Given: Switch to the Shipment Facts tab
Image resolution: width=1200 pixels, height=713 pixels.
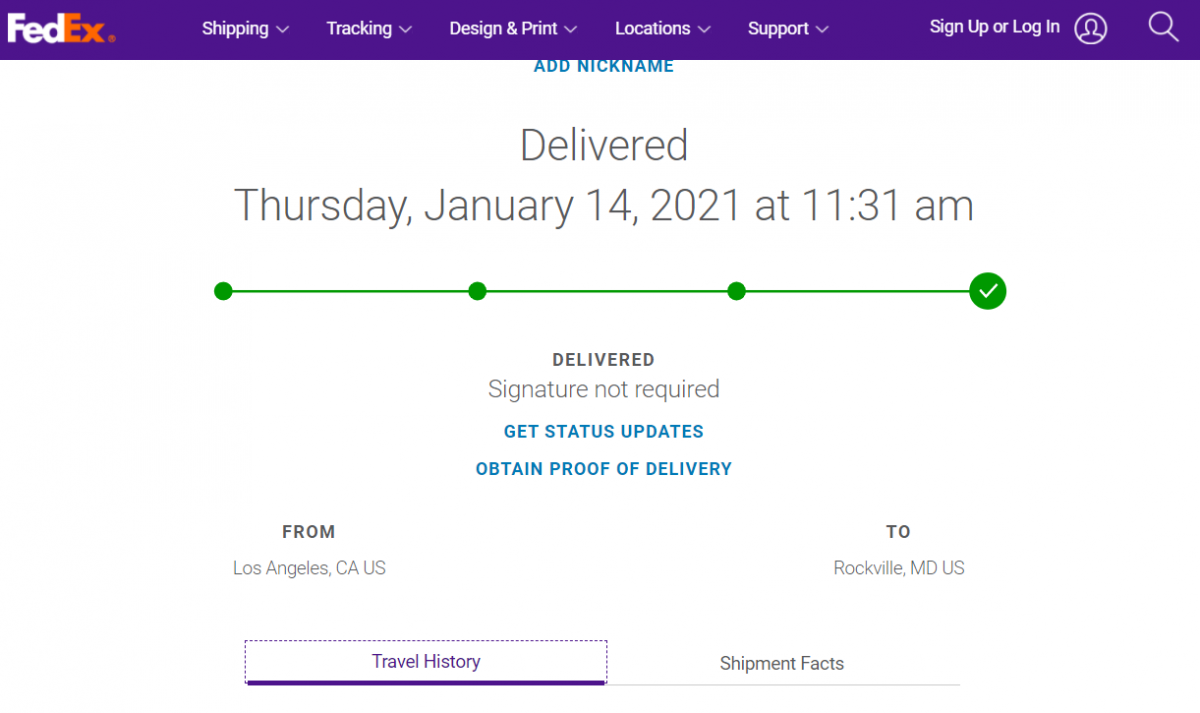Looking at the screenshot, I should coord(782,664).
